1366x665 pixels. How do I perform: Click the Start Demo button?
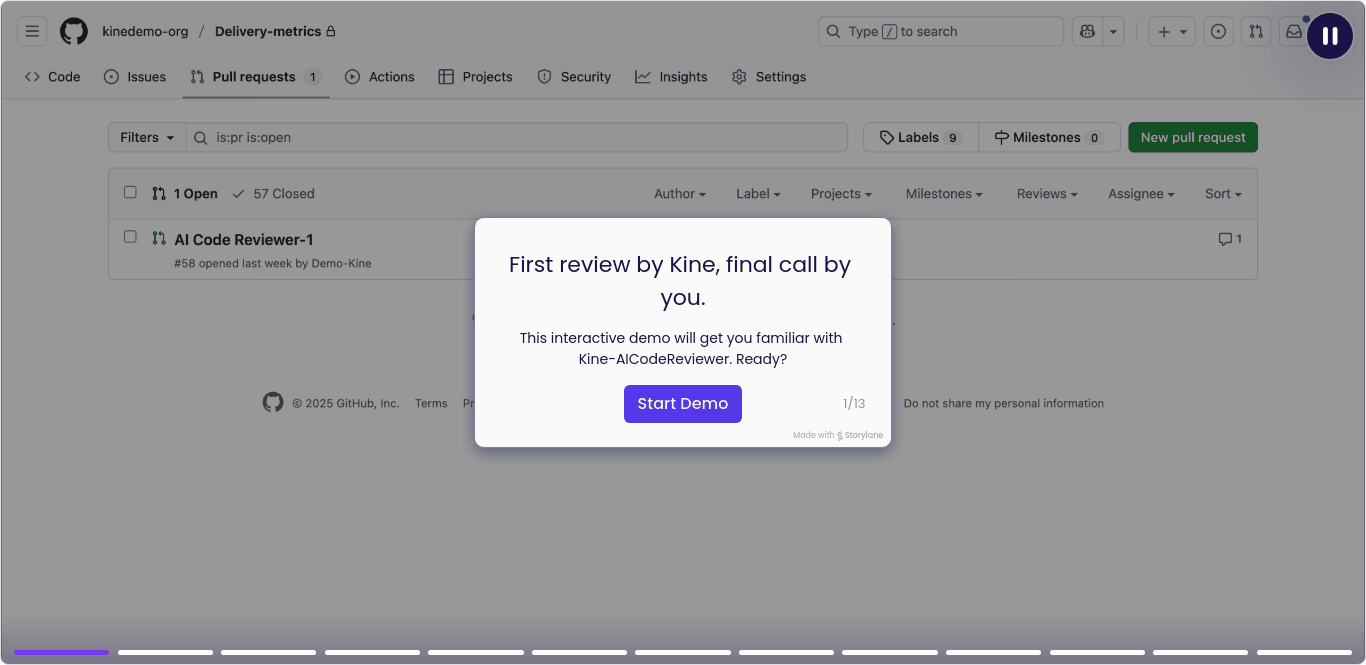click(683, 403)
